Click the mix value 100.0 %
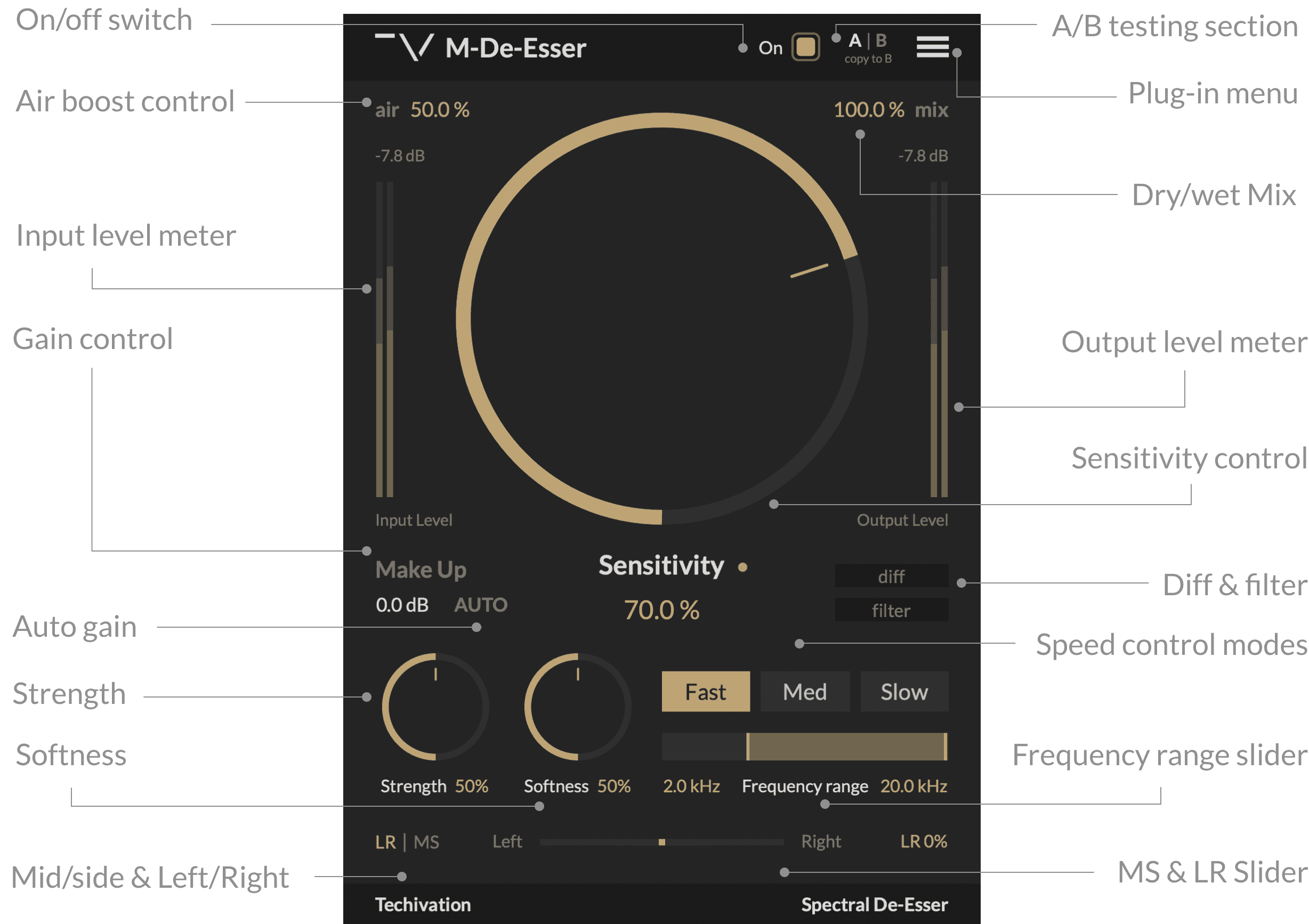The height and width of the screenshot is (924, 1309). click(868, 109)
